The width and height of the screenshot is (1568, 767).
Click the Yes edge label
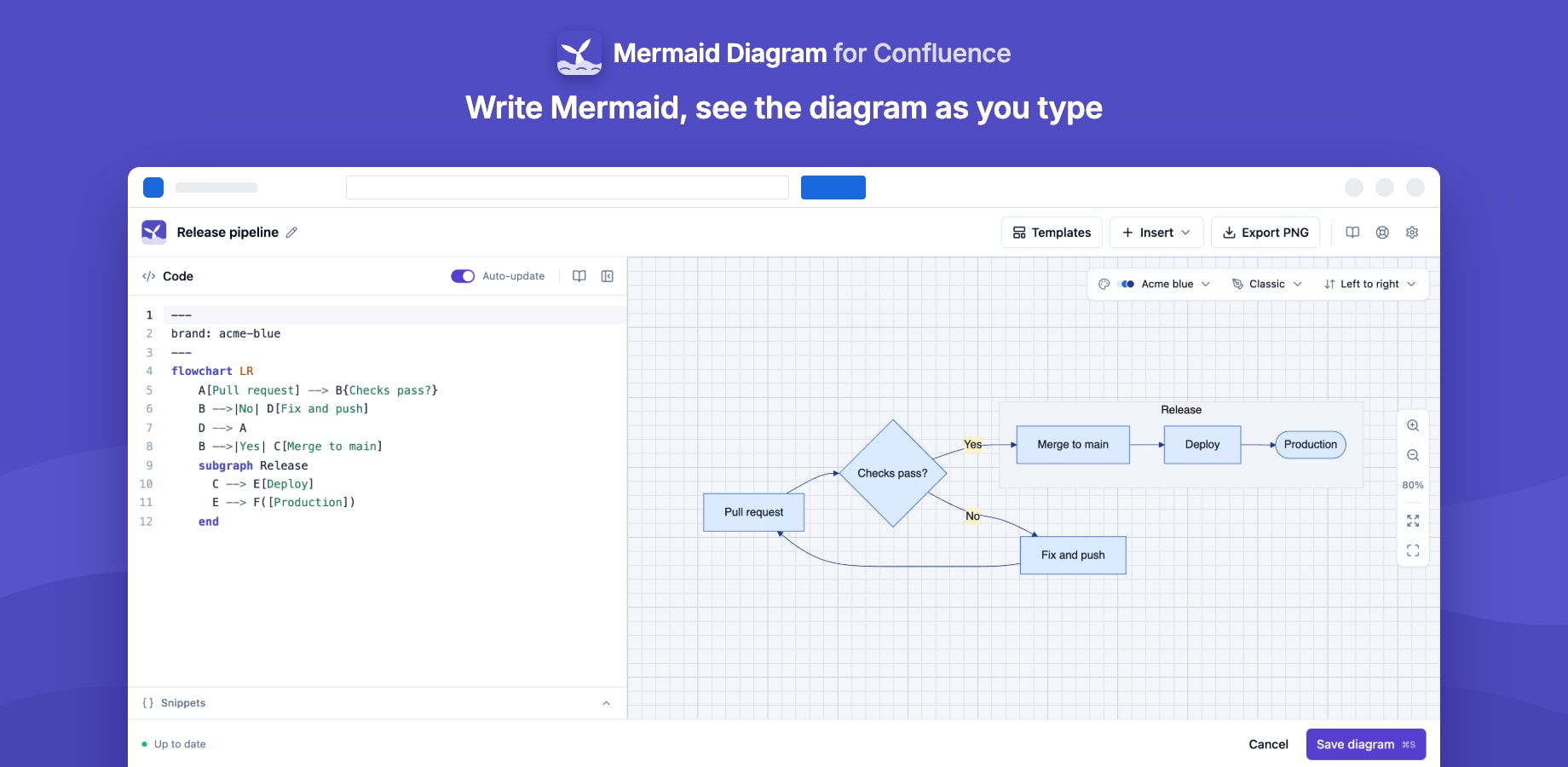click(x=973, y=444)
